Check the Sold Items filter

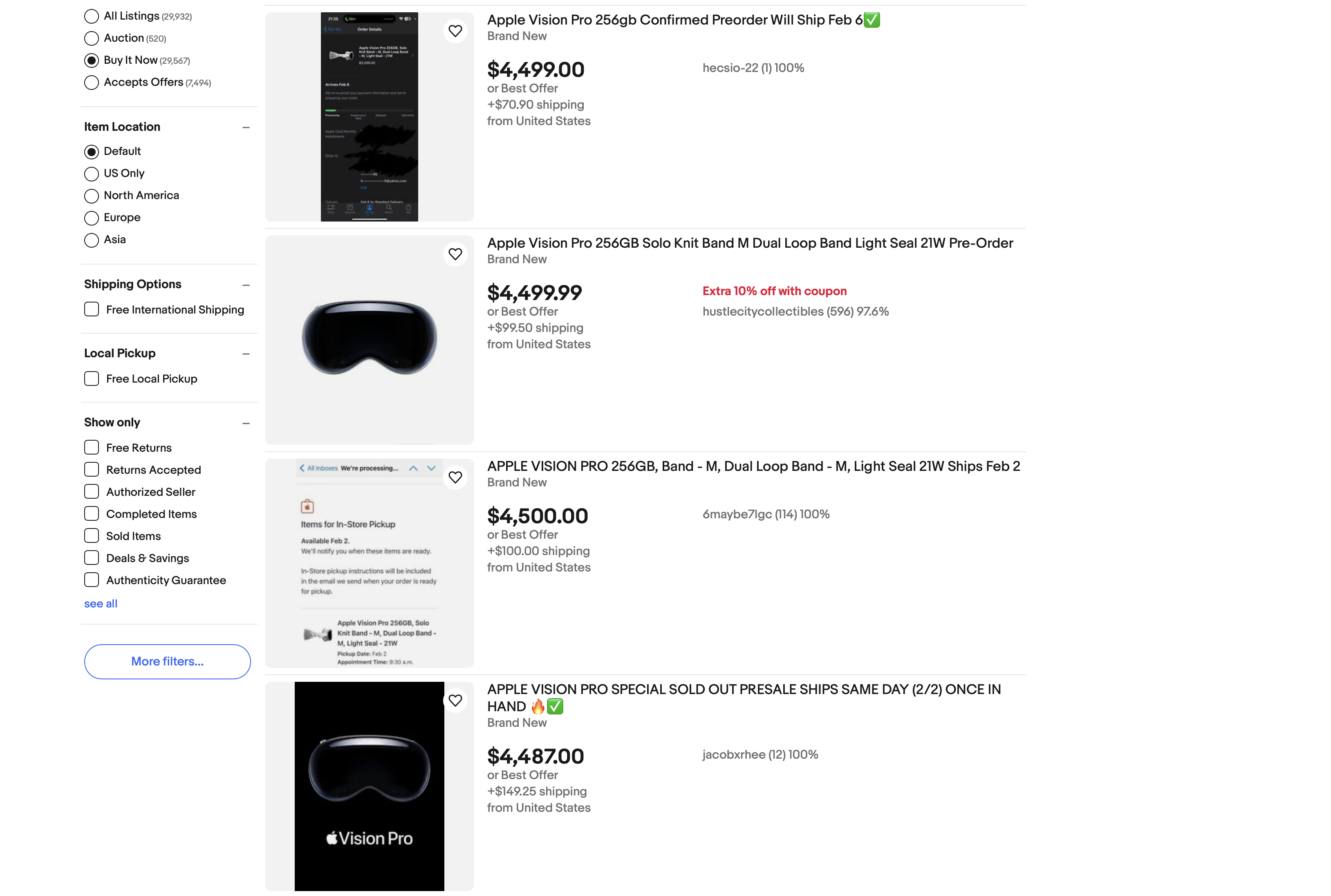[x=91, y=535]
